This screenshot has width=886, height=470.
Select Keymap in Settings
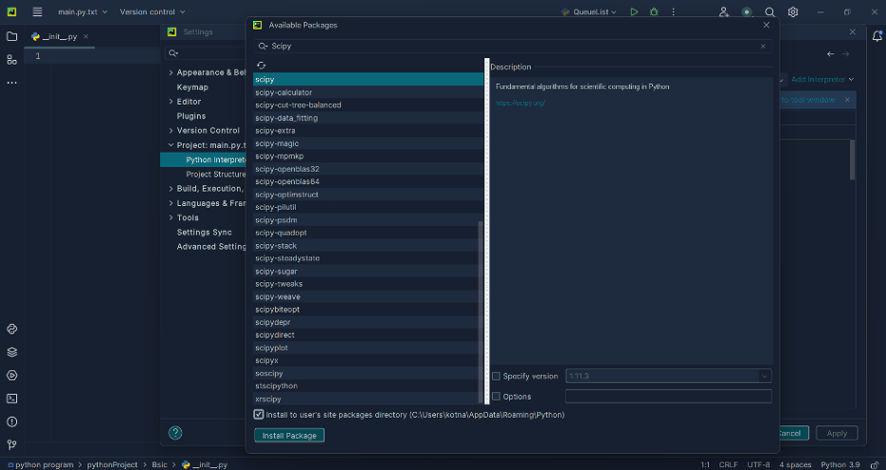(x=192, y=87)
